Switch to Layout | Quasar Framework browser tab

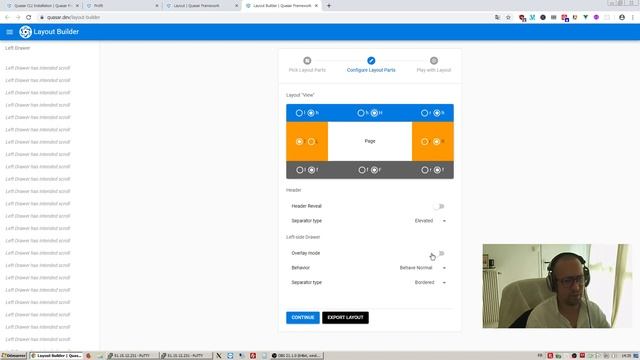(202, 6)
